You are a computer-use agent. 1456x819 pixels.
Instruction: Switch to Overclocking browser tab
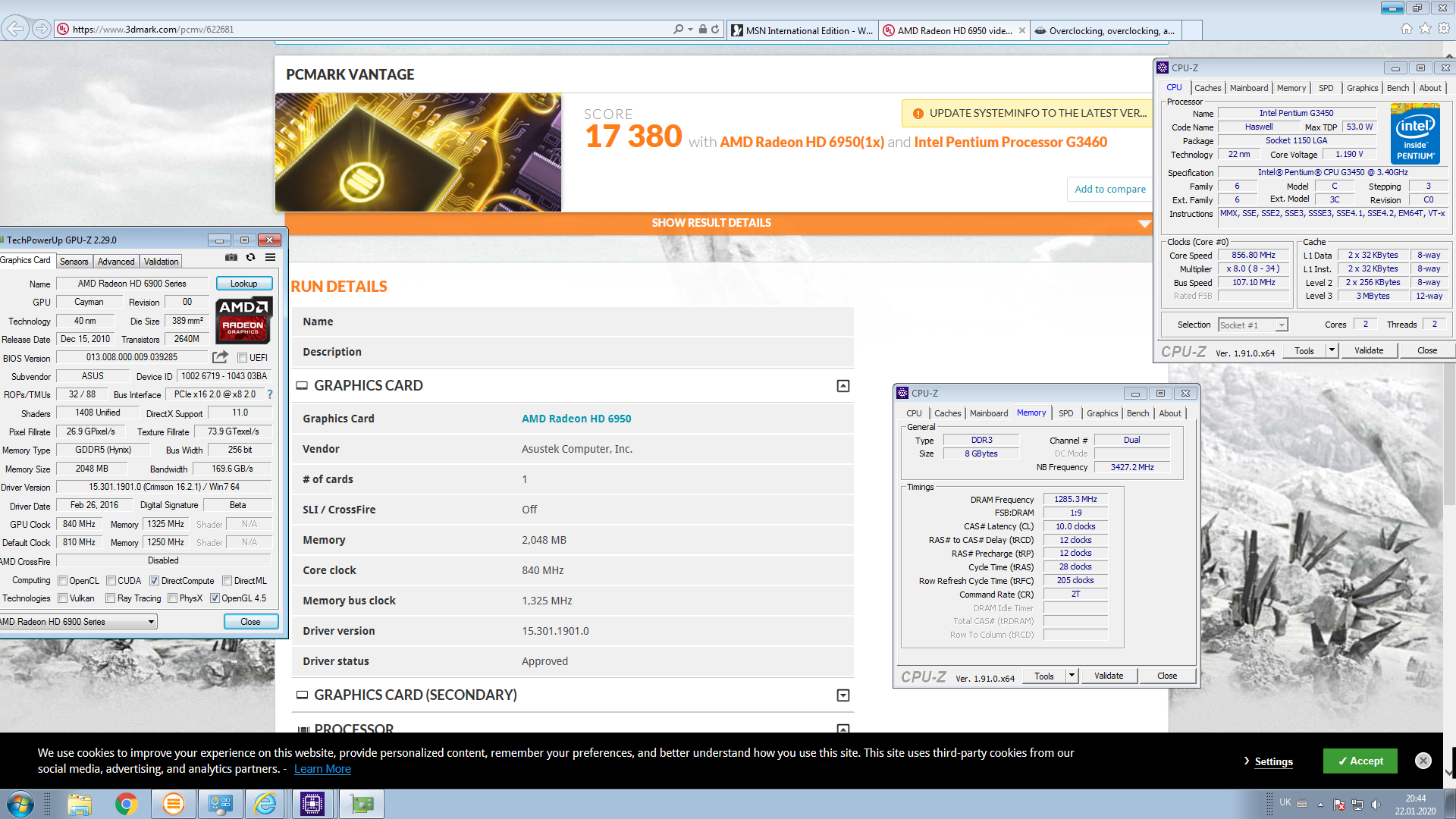1106,30
